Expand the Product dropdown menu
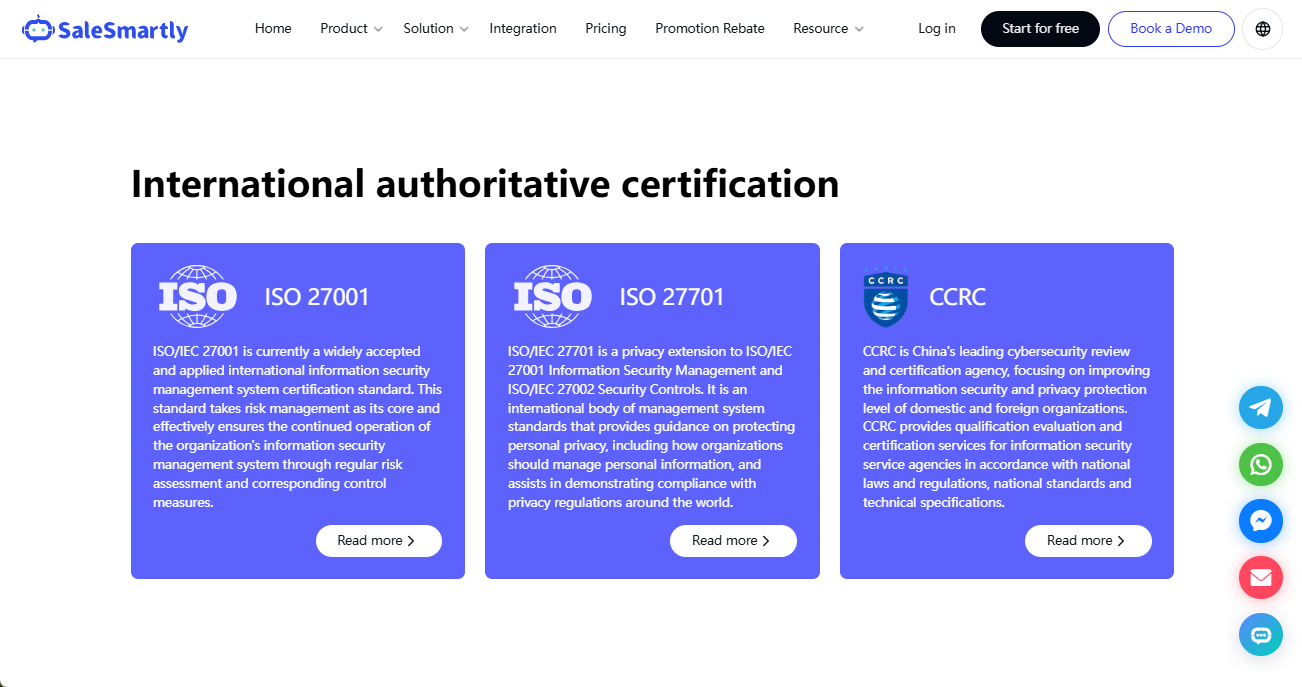Viewport: 1302px width, 687px height. [x=351, y=29]
